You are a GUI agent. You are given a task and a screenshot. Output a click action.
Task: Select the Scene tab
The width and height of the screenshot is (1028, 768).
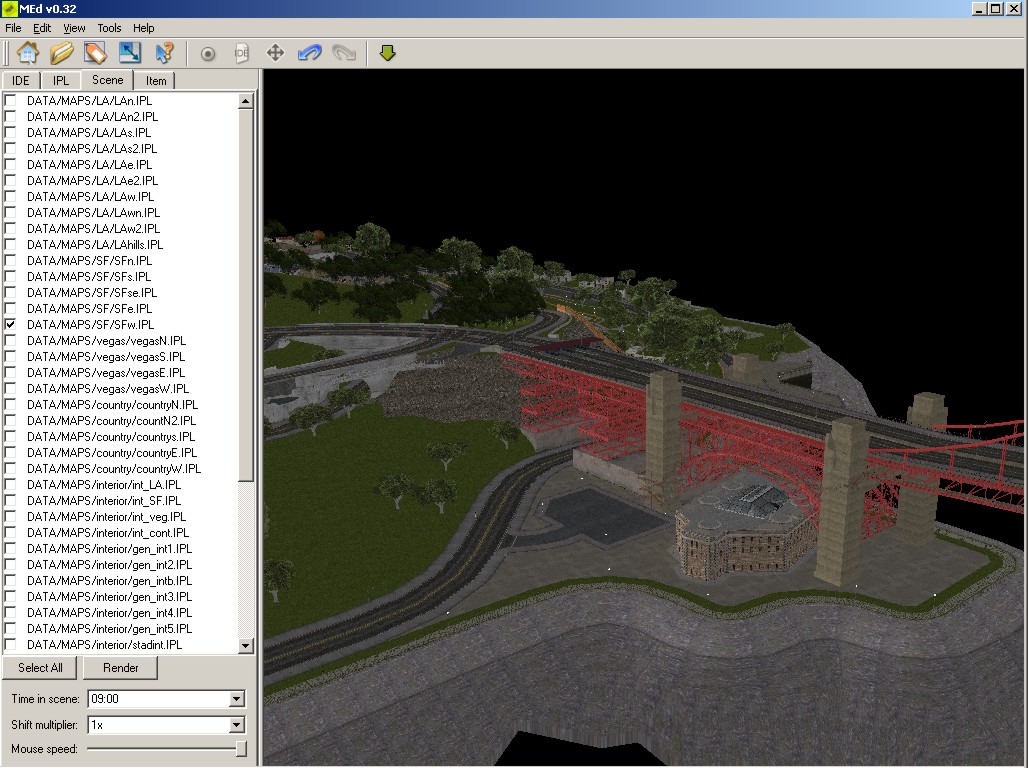click(108, 79)
